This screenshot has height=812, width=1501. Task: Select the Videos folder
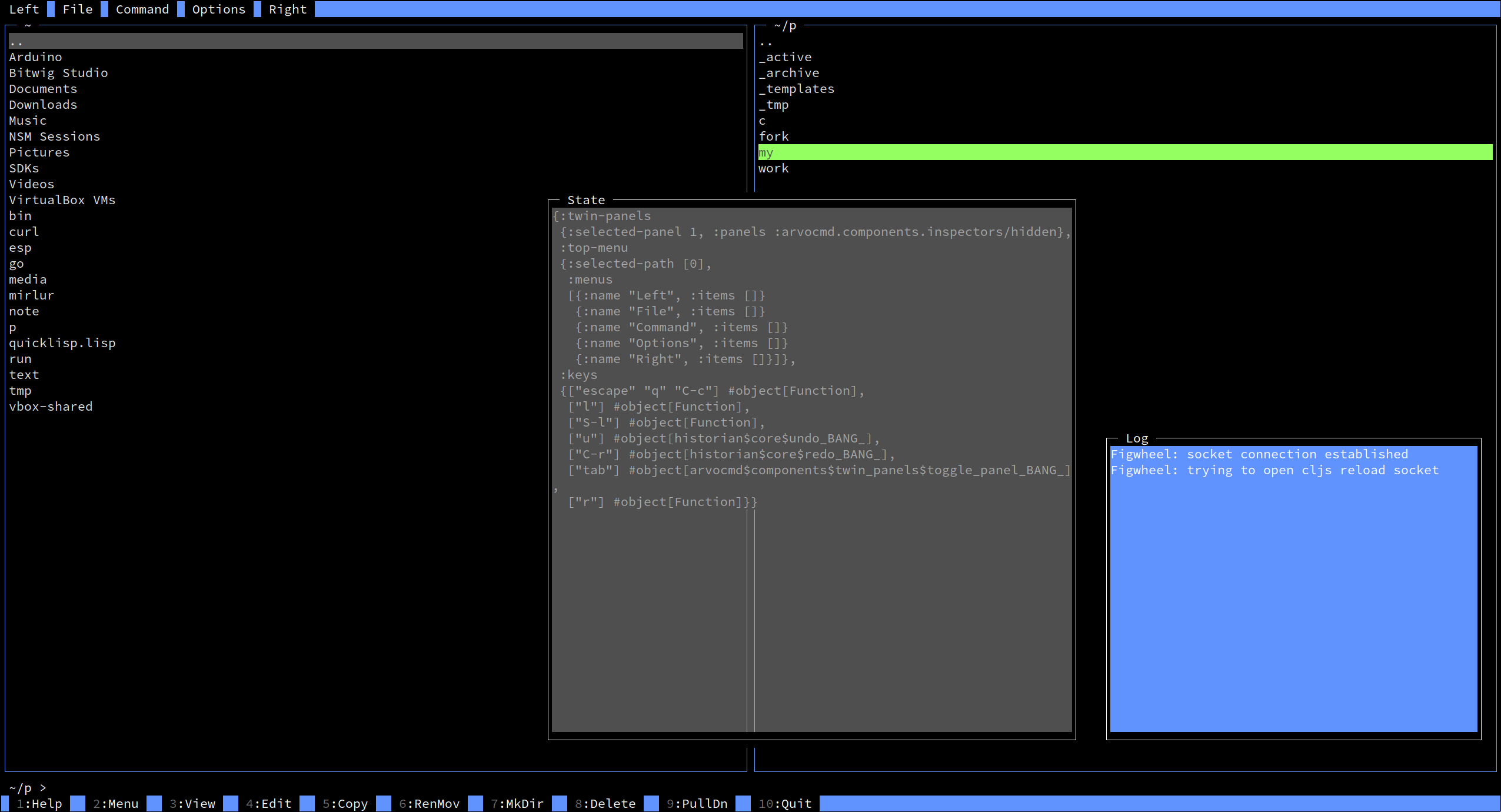pos(32,184)
